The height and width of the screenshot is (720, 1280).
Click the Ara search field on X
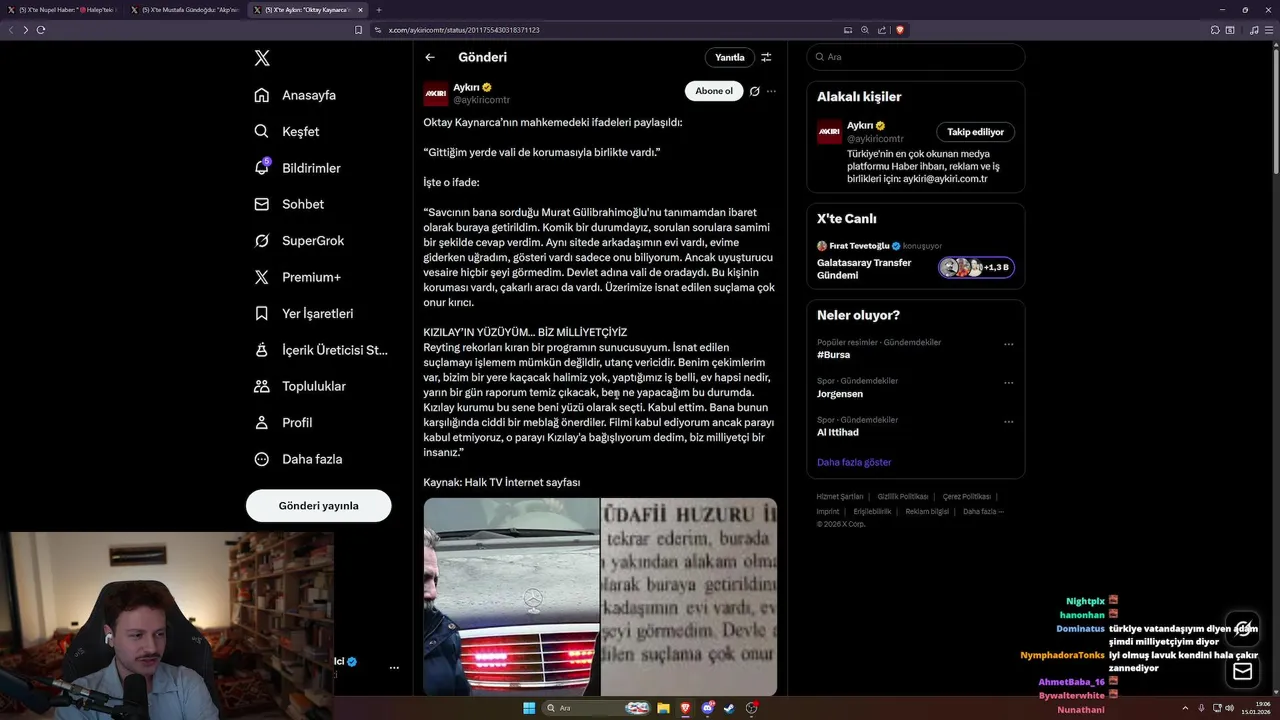pyautogui.click(x=916, y=57)
